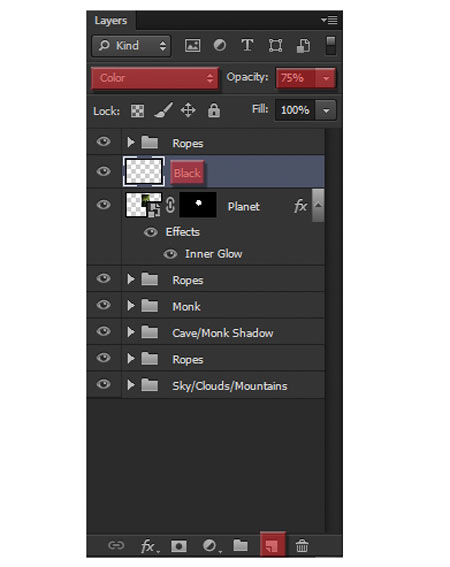Hide the Ropes group above the Black layer

point(103,141)
